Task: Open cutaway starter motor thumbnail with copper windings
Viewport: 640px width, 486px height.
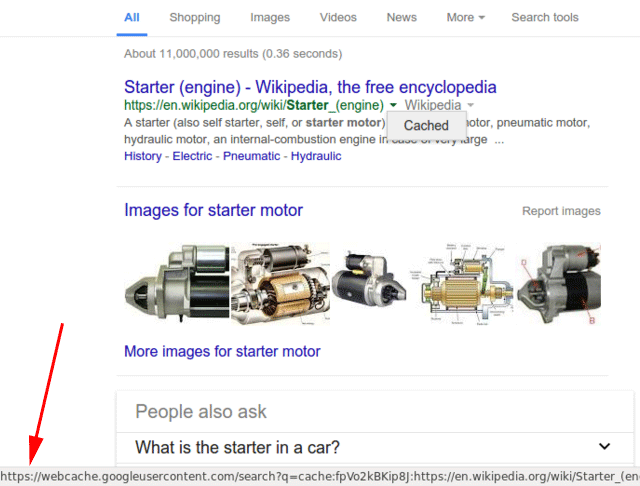Action: 280,284
